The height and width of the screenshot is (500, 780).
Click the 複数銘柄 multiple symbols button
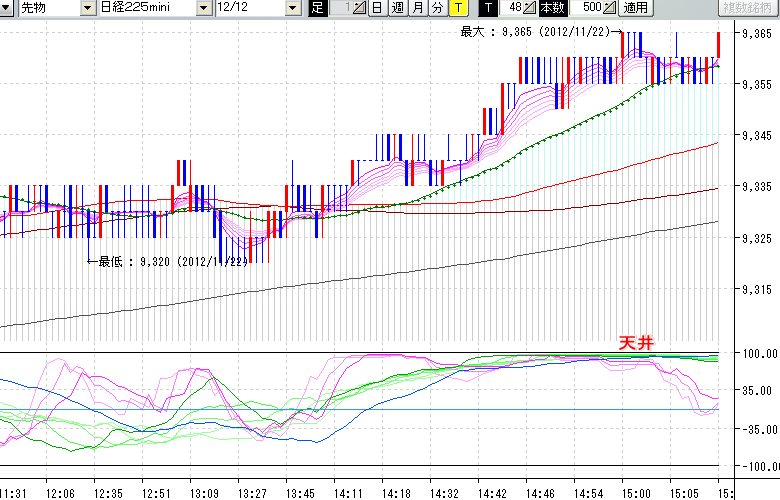pos(748,8)
